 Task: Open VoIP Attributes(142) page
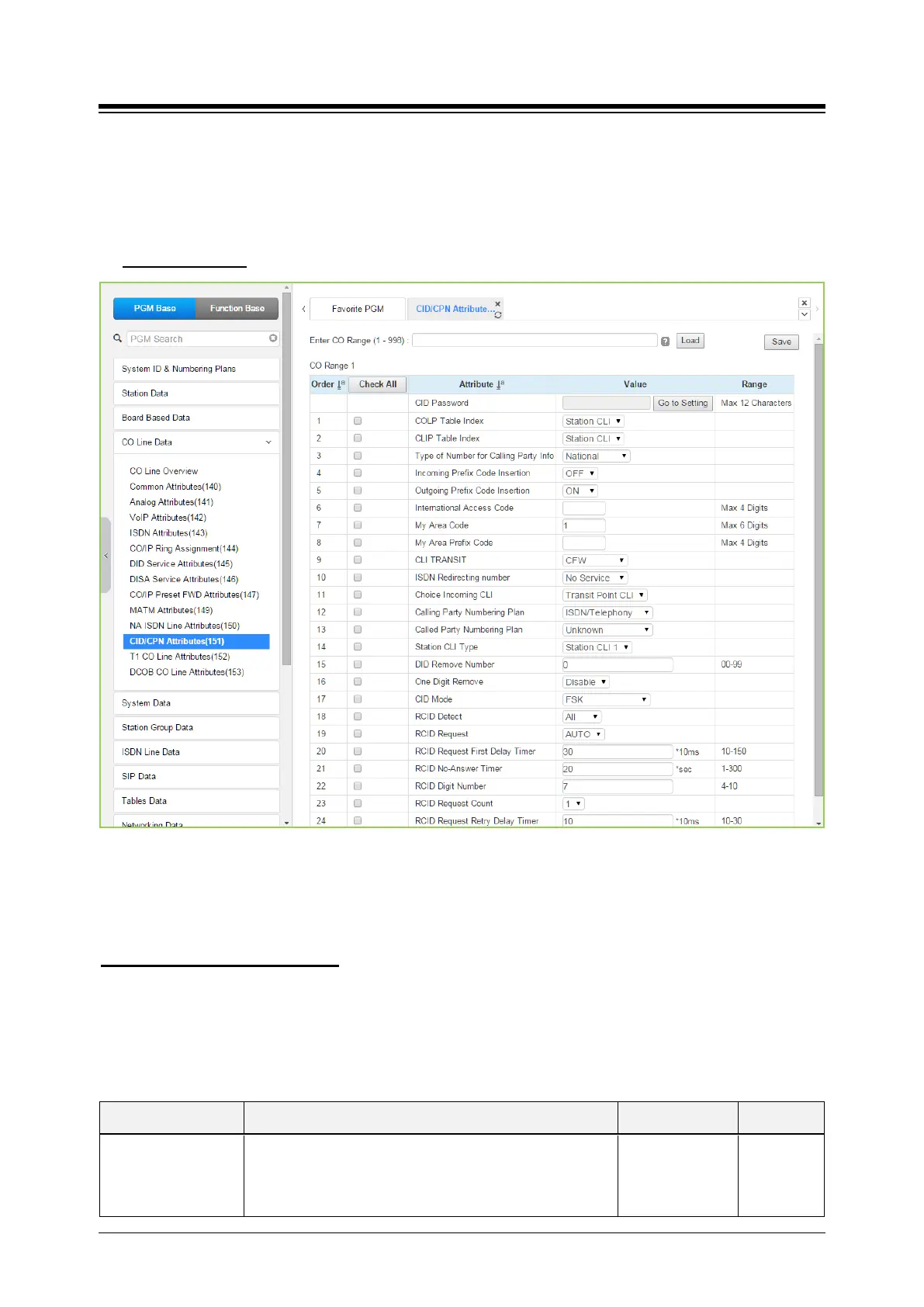coord(168,518)
